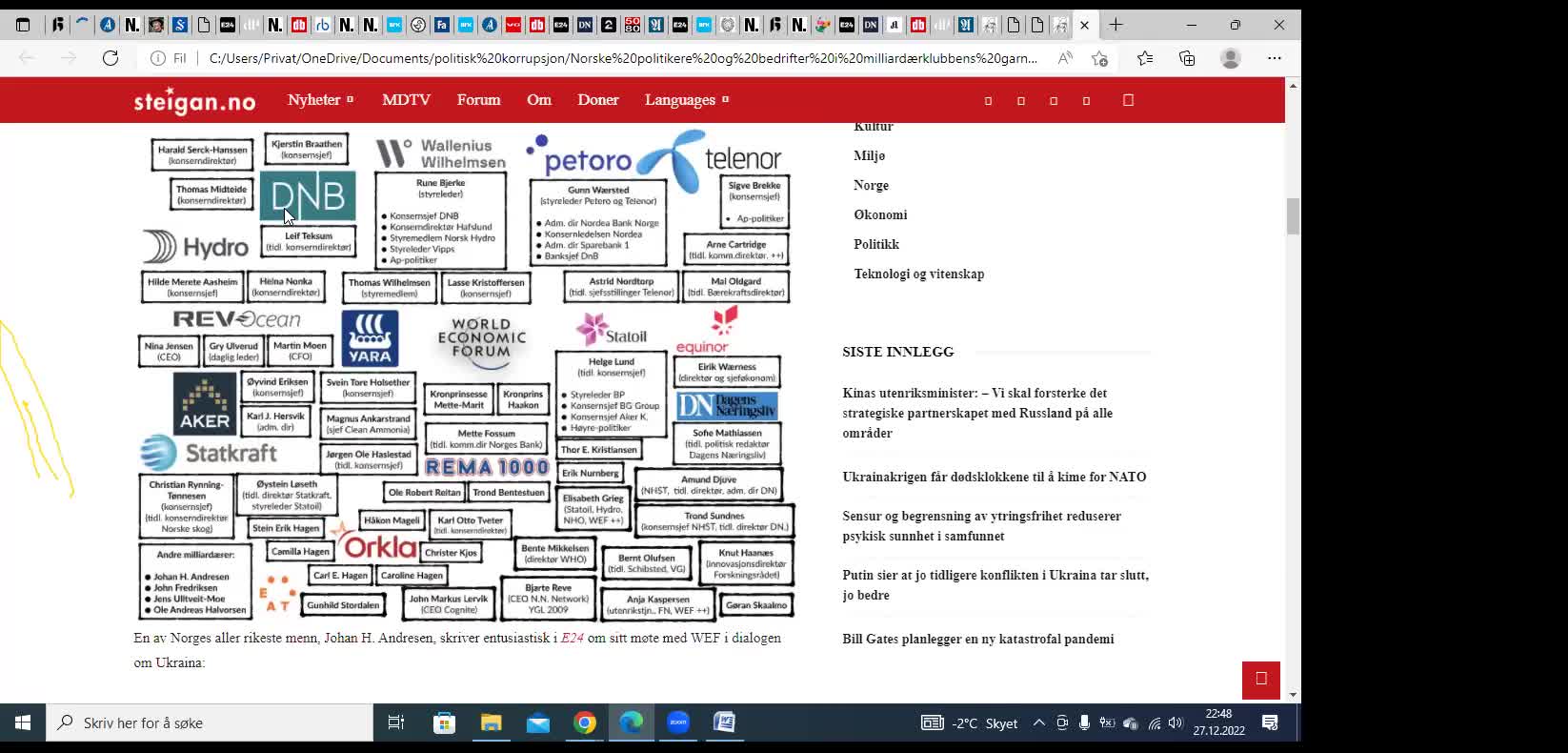Click the browser address bar URL

pyautogui.click(x=623, y=58)
